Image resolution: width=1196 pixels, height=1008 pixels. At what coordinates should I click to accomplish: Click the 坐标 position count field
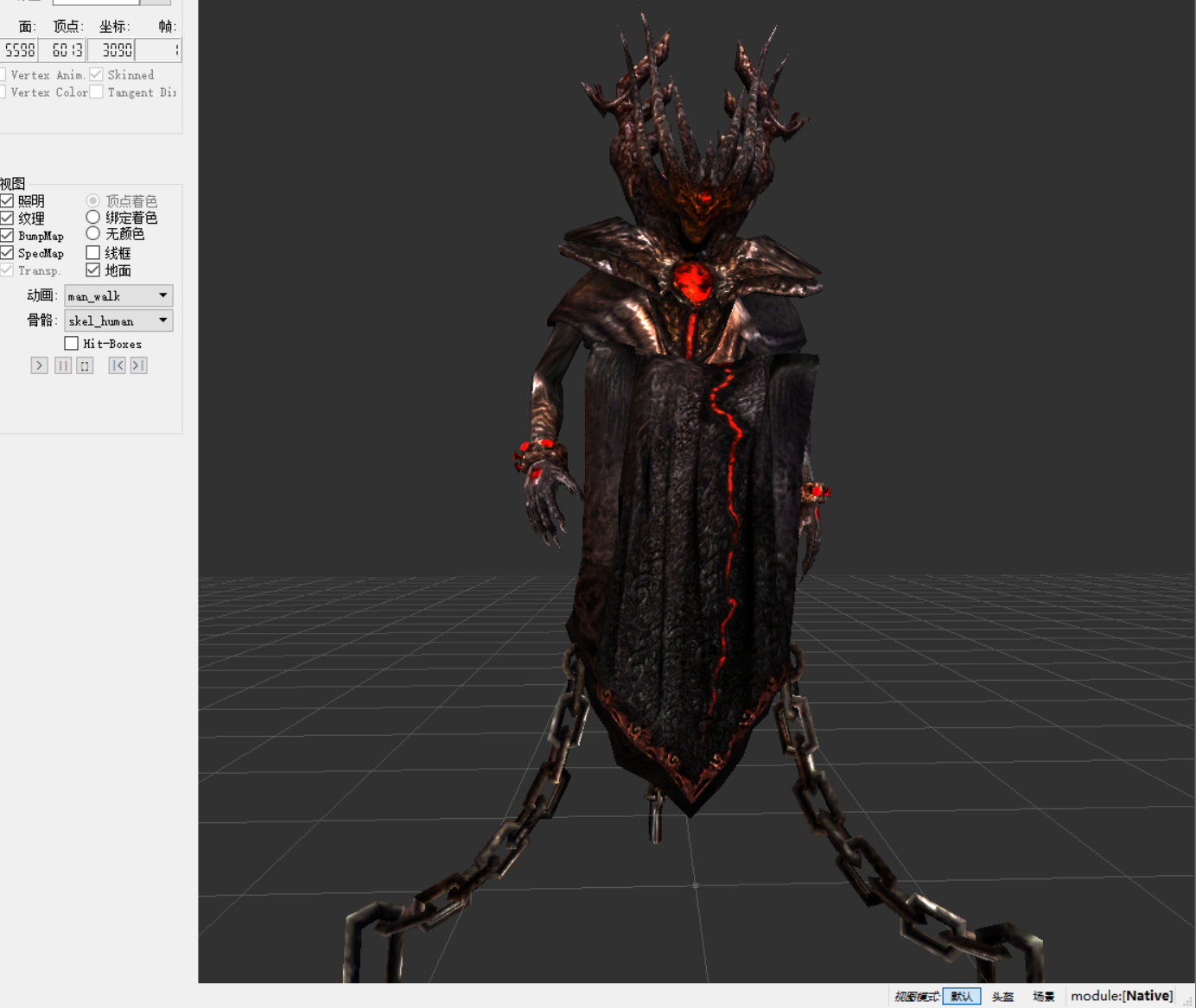(x=111, y=50)
